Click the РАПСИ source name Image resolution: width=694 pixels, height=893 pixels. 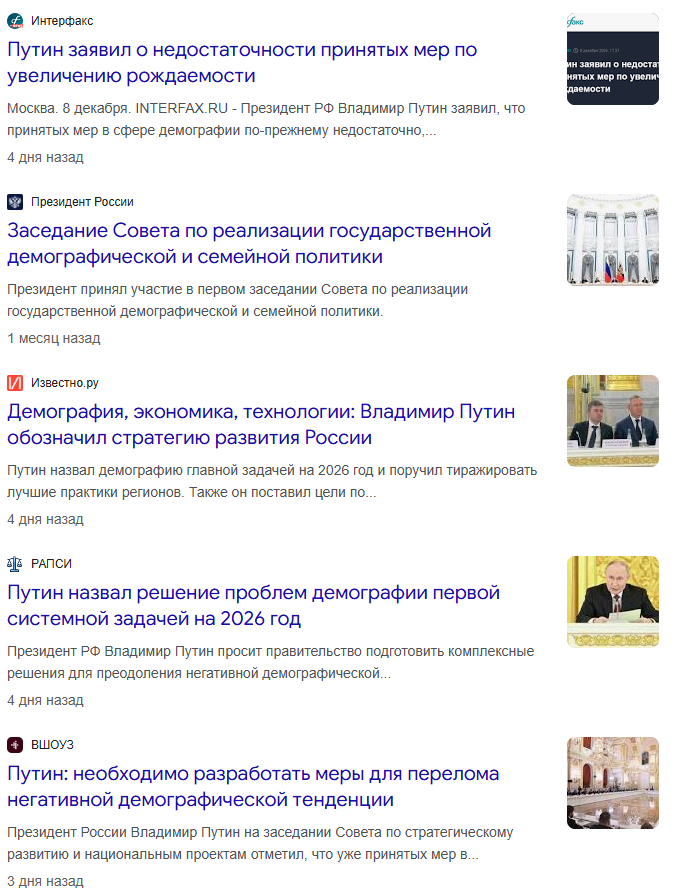click(x=51, y=564)
